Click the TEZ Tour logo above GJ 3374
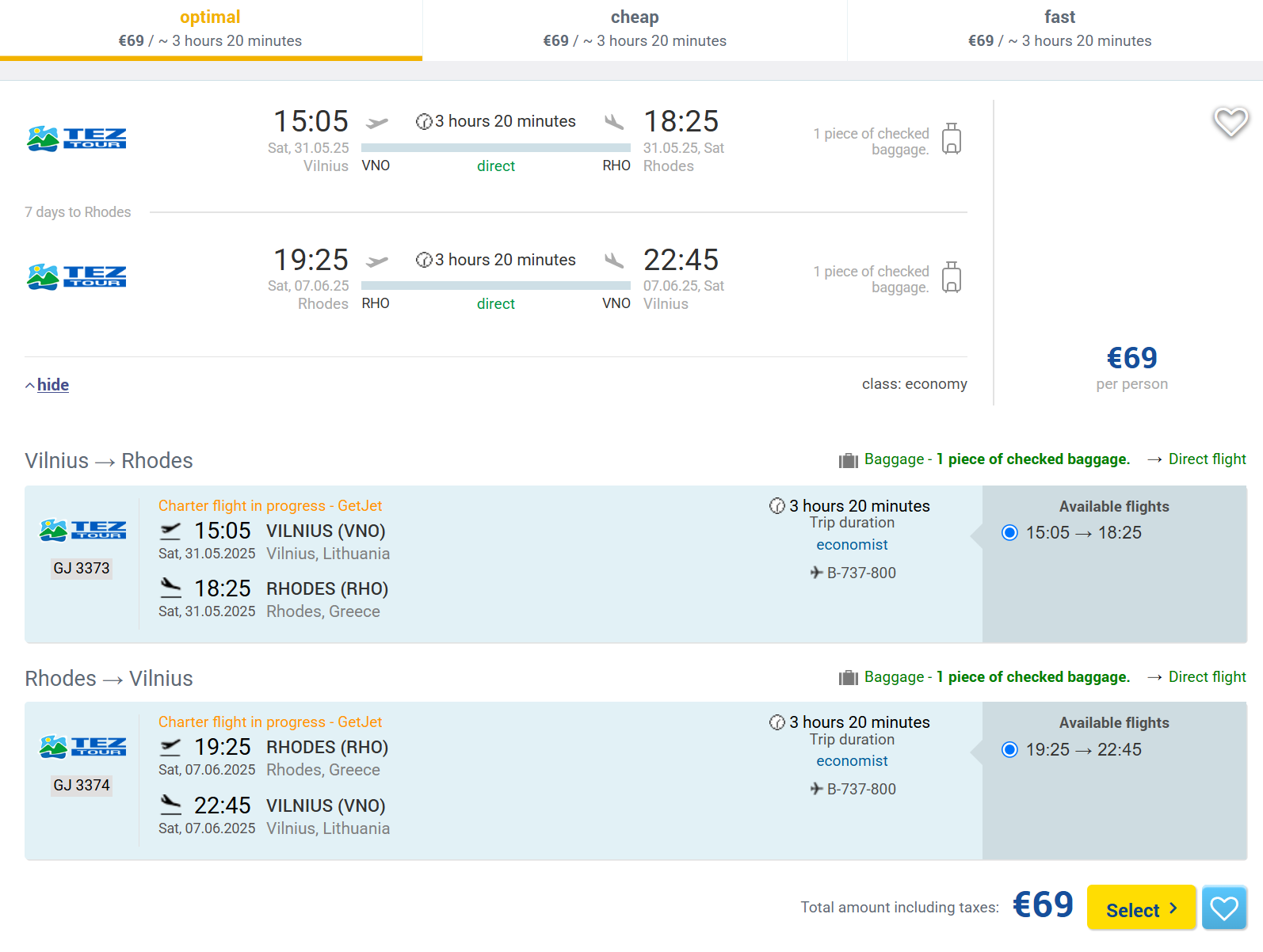The image size is (1263, 952). pyautogui.click(x=83, y=746)
